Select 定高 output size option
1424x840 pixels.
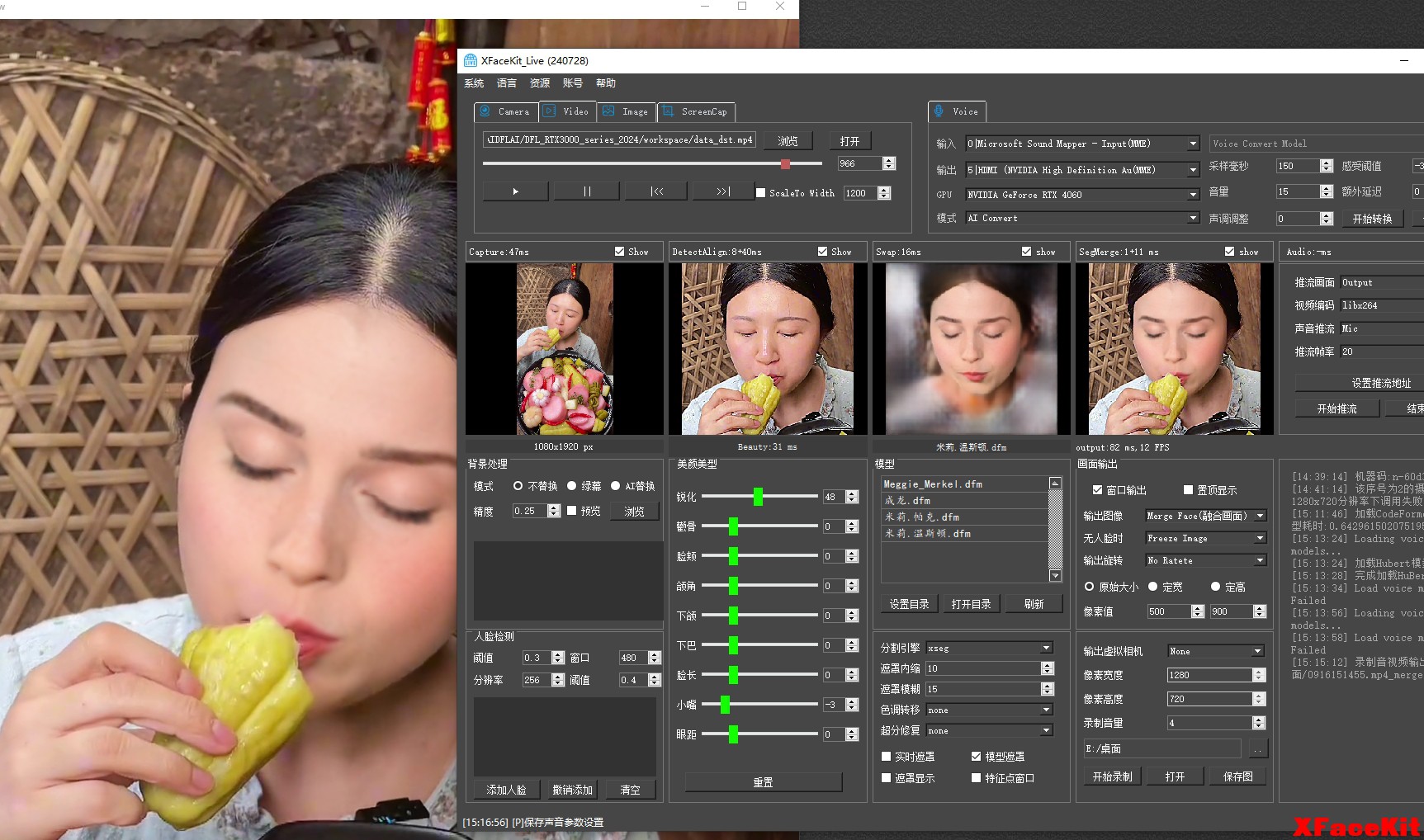coord(1216,587)
